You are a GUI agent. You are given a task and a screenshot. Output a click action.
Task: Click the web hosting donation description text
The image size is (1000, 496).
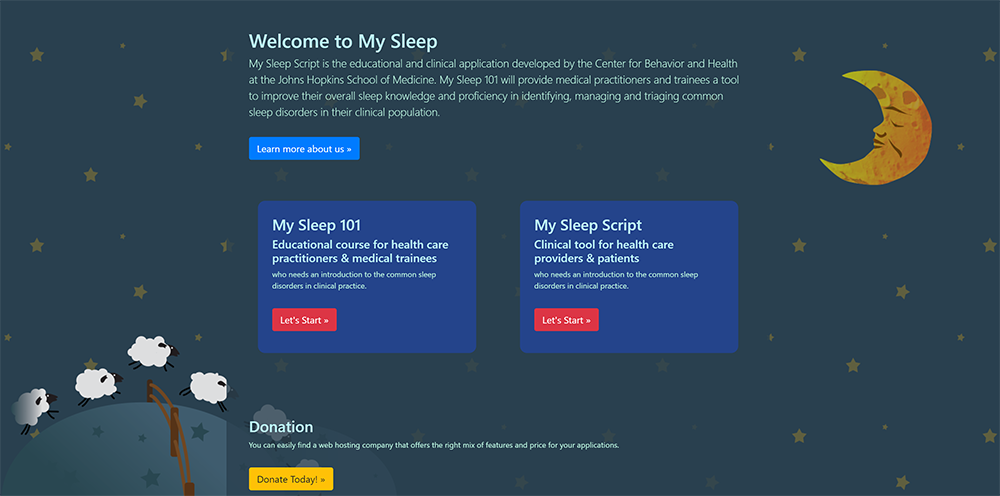434,445
